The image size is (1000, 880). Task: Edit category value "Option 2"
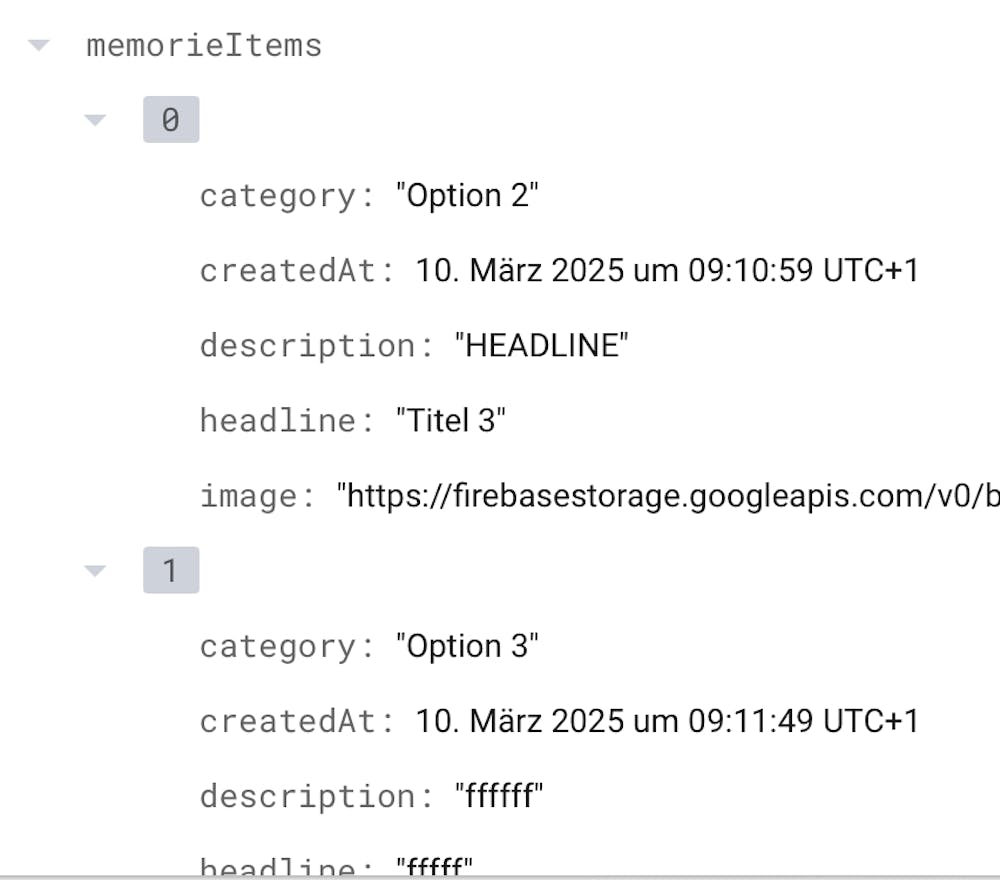tap(467, 195)
